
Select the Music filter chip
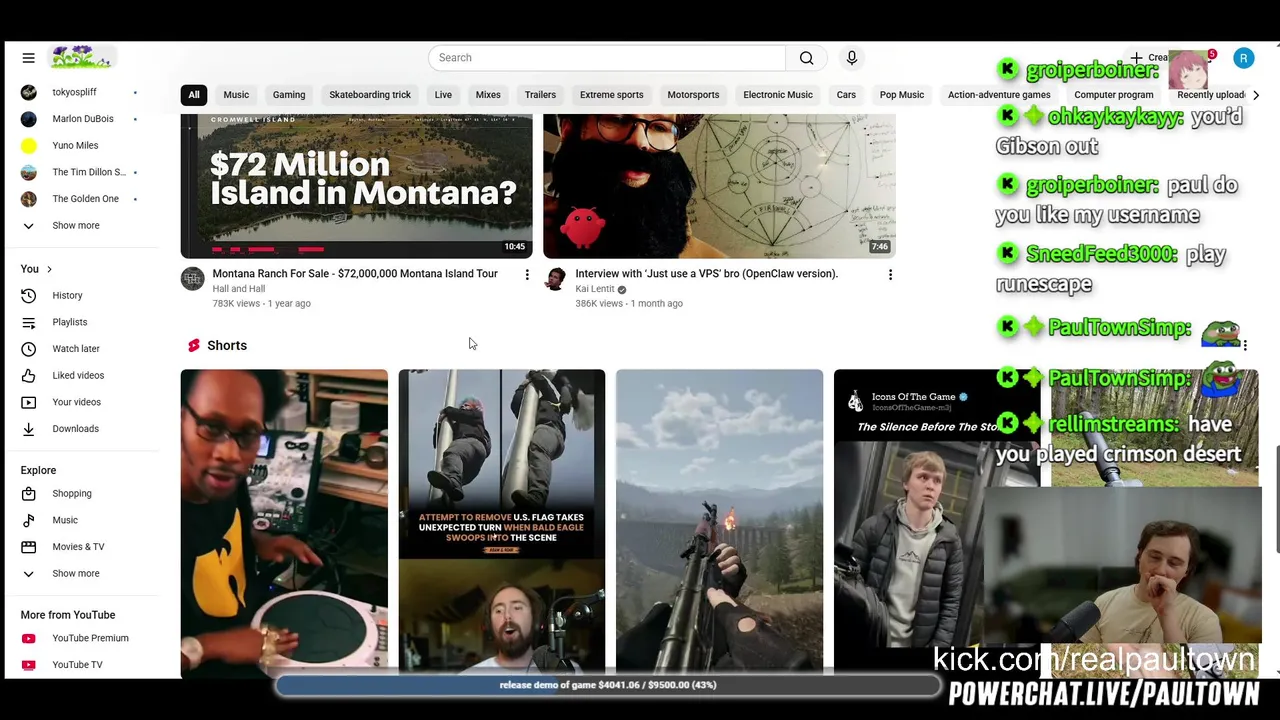pos(236,95)
